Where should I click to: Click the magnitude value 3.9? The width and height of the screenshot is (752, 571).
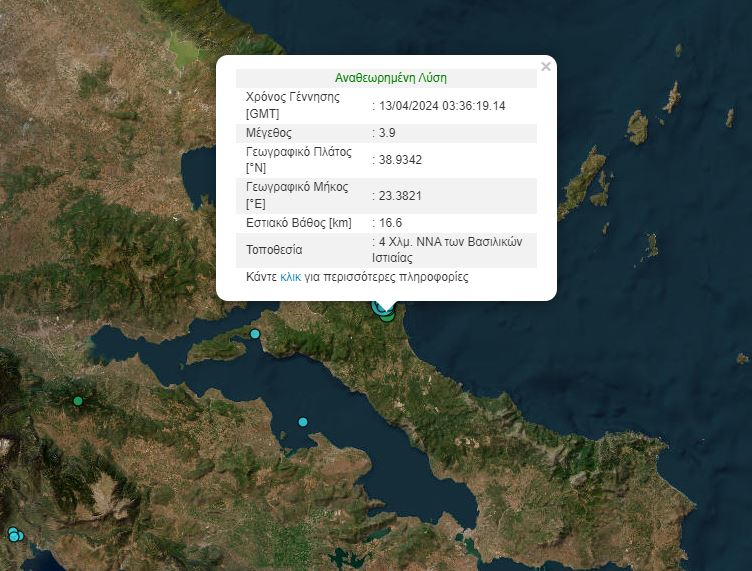point(384,132)
